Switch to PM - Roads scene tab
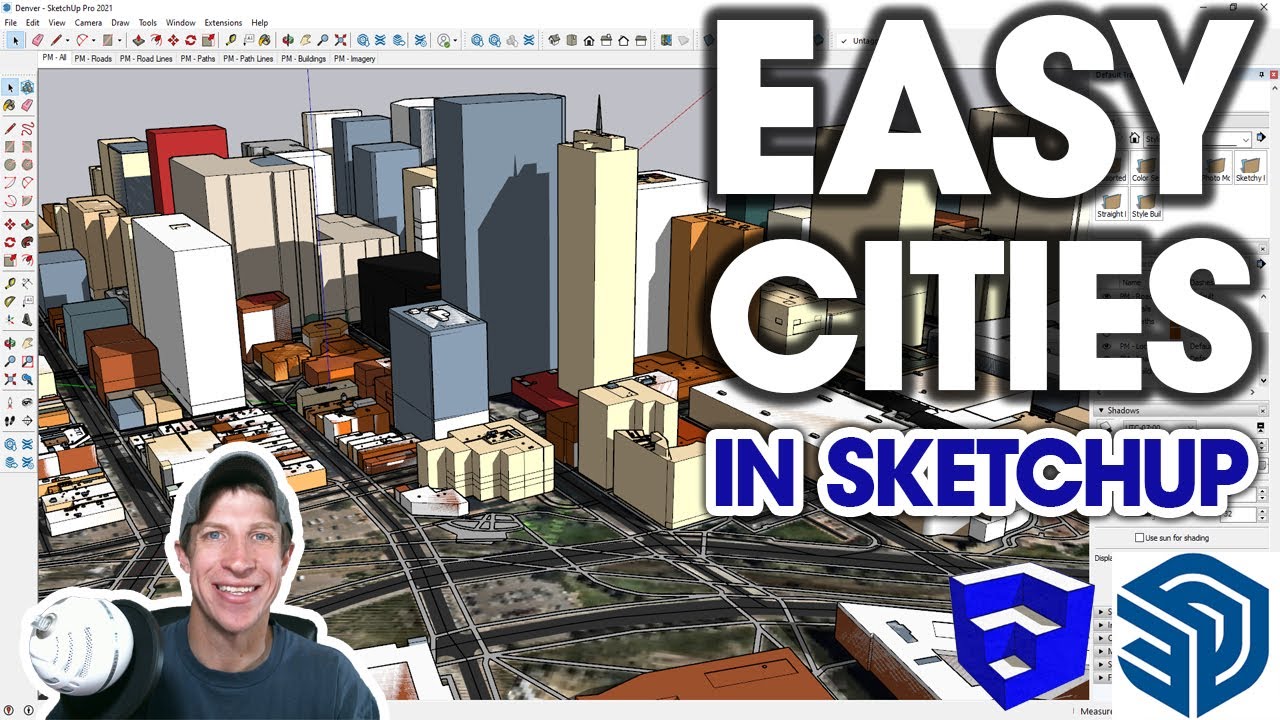The image size is (1280, 720). point(92,59)
